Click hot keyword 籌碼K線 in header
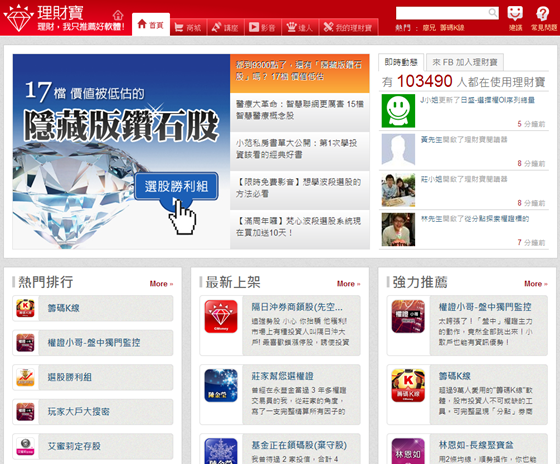Screen dimensions: 560x464 point(452,28)
